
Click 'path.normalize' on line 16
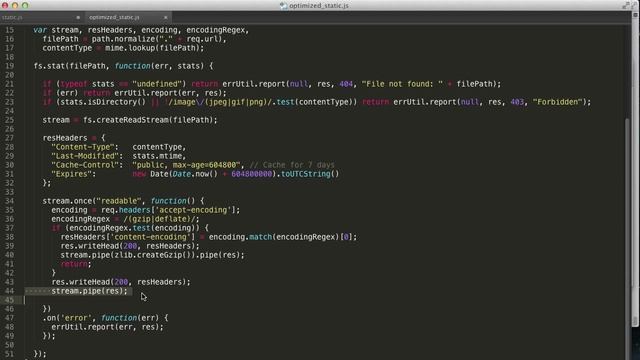(123, 39)
